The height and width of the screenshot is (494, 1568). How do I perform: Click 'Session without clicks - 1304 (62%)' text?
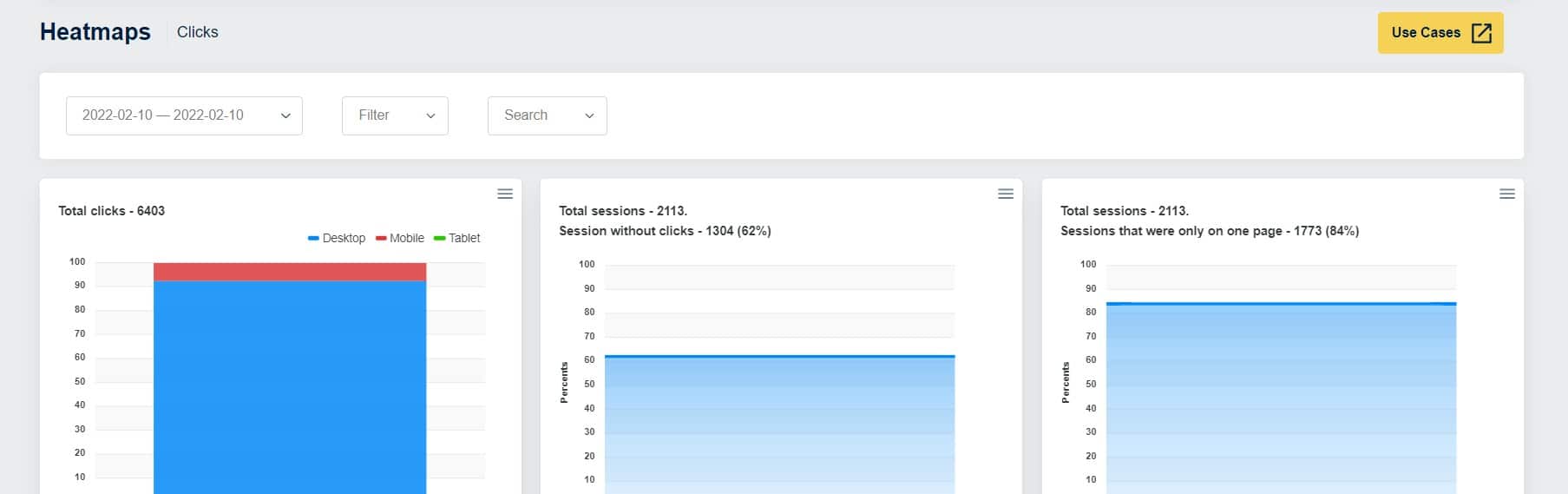tap(665, 231)
